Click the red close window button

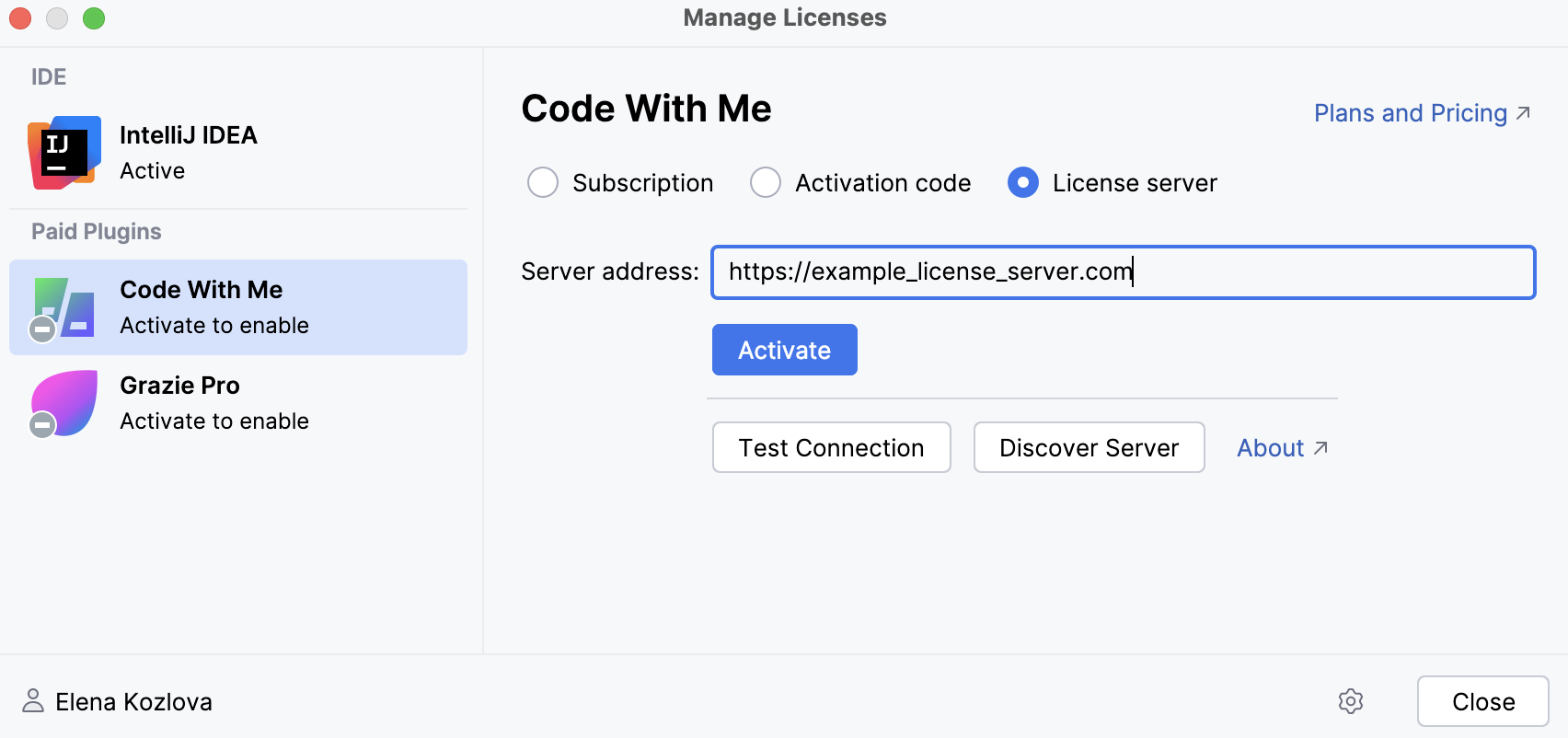pyautogui.click(x=20, y=18)
